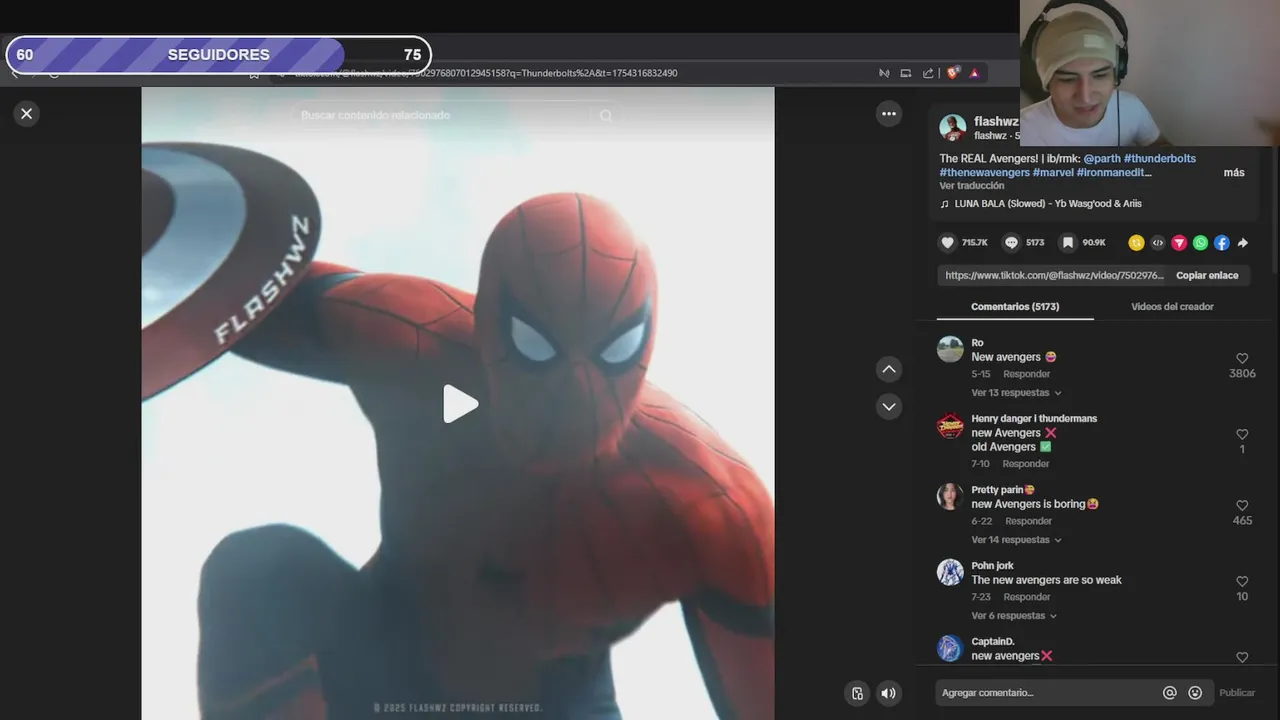The width and height of the screenshot is (1280, 720).
Task: Switch to Comentarios (5173) tab
Action: (x=1015, y=307)
